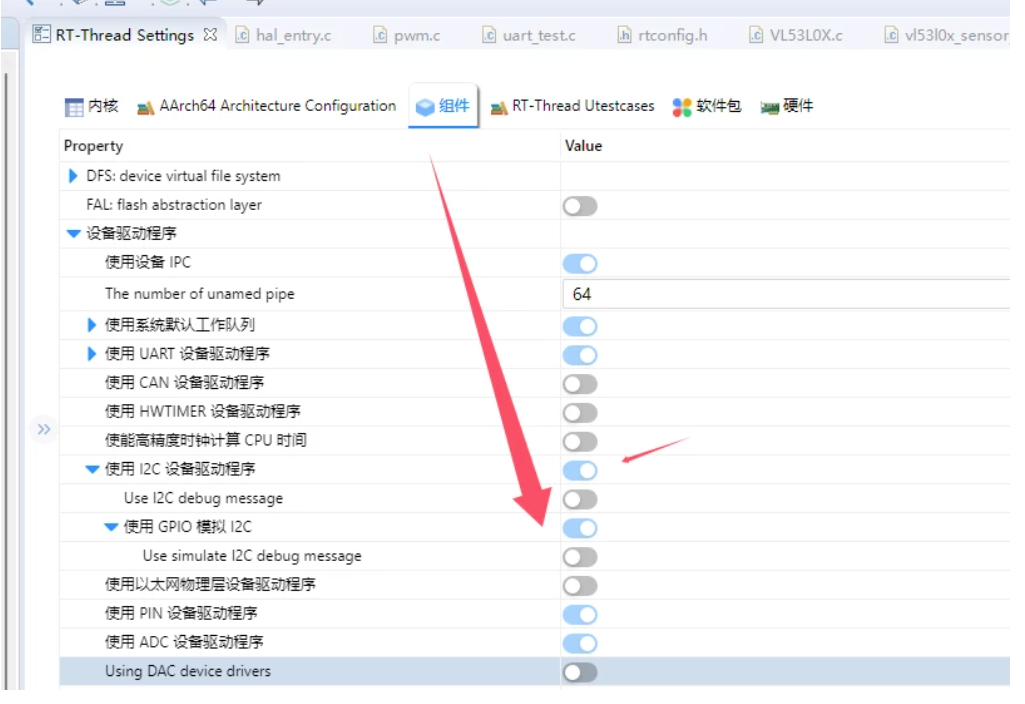
Task: Click the hal_entry.c file icon
Action: 243,35
